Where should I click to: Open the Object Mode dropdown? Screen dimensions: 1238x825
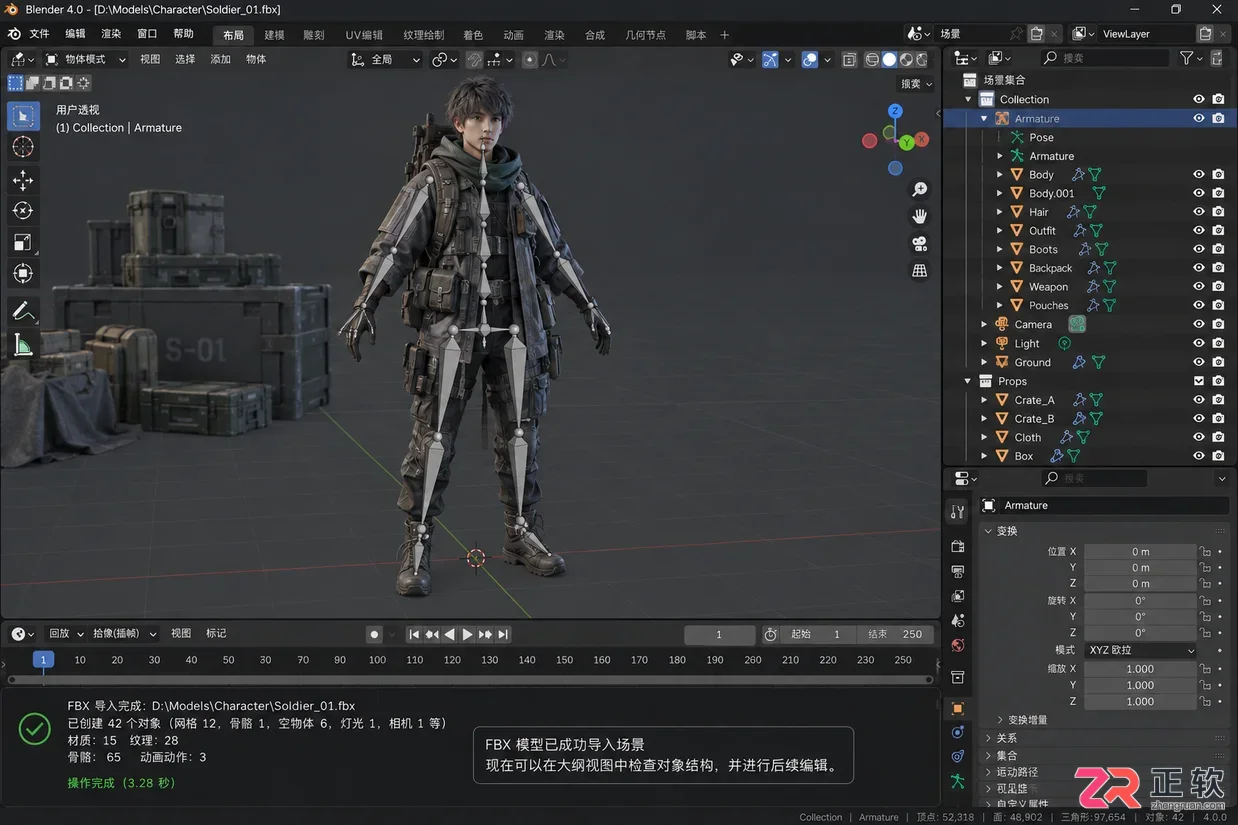84,59
